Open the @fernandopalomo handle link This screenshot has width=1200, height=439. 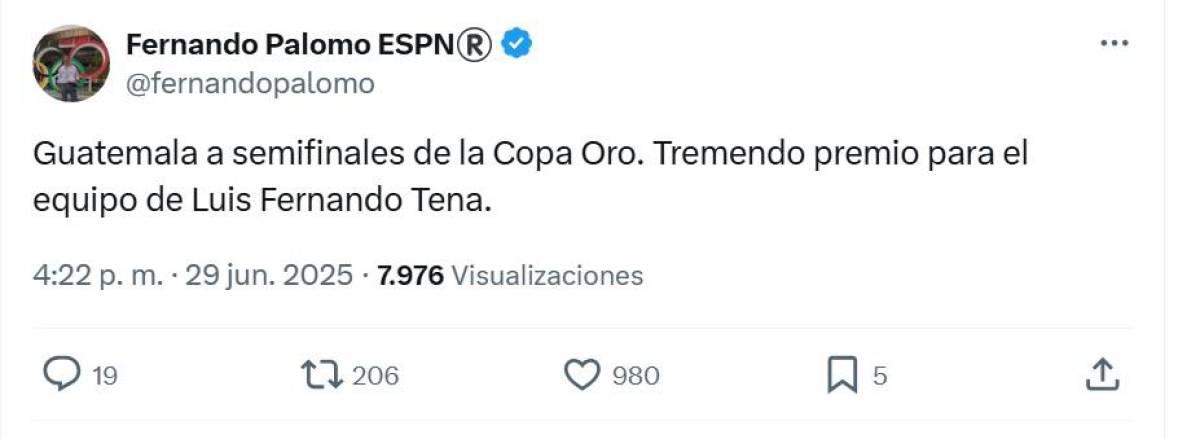coord(250,84)
